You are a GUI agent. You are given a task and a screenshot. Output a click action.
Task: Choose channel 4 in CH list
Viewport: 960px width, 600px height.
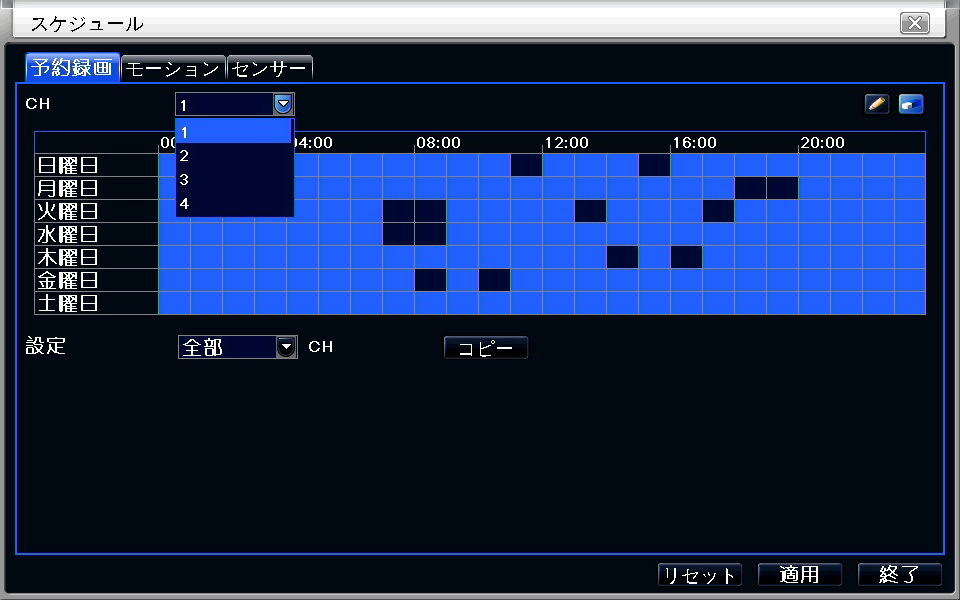pyautogui.click(x=234, y=203)
